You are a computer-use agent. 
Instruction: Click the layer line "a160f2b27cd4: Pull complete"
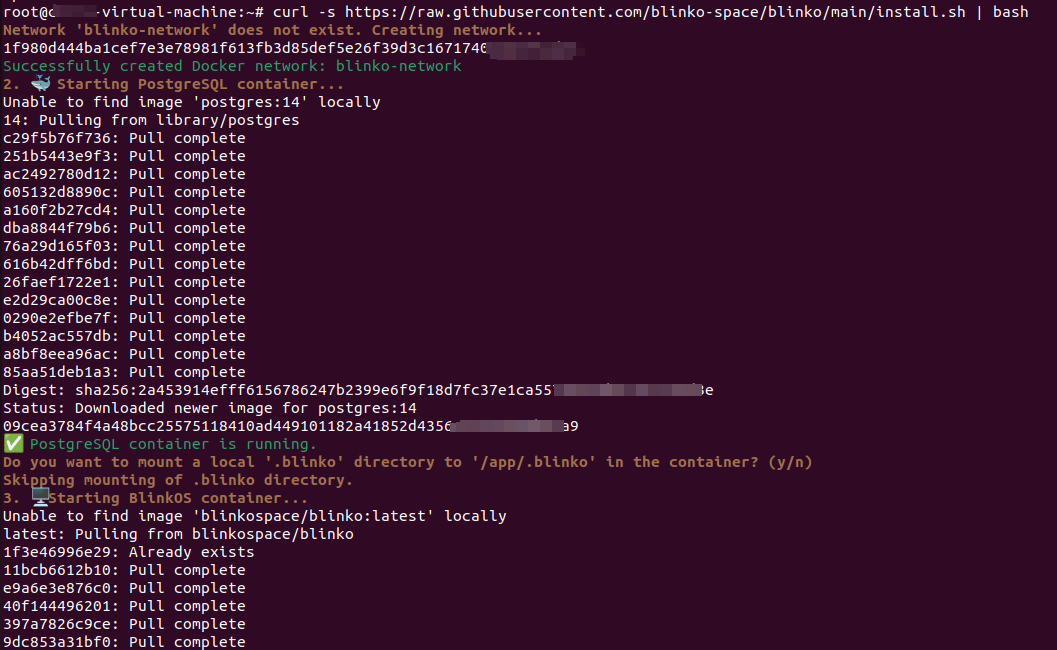tap(124, 210)
